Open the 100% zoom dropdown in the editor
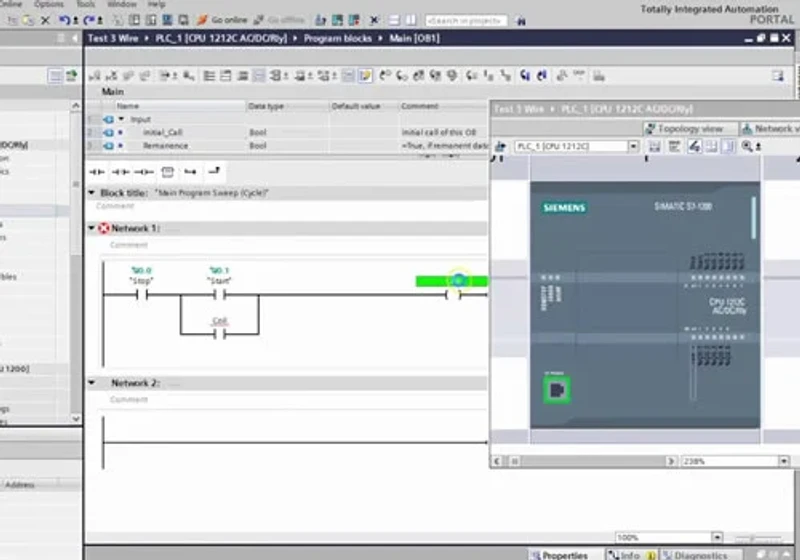The height and width of the screenshot is (560, 800). pyautogui.click(x=717, y=537)
